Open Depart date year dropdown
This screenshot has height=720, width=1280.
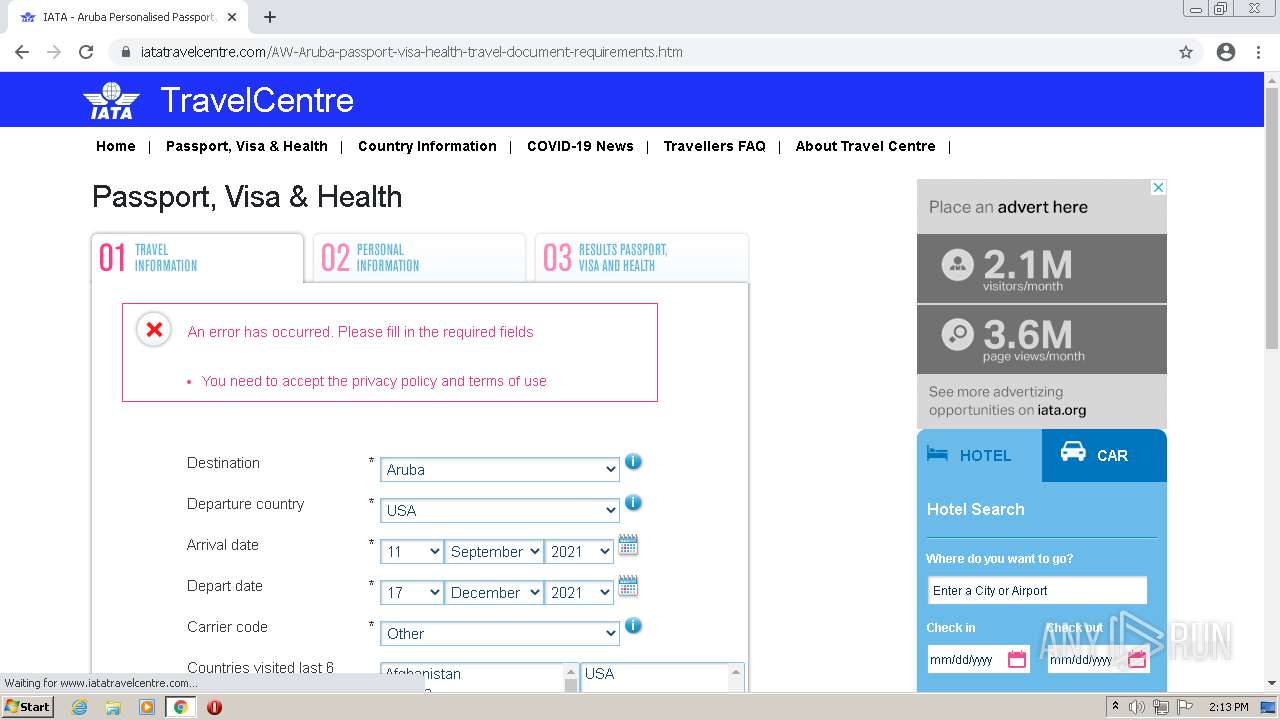pyautogui.click(x=579, y=593)
